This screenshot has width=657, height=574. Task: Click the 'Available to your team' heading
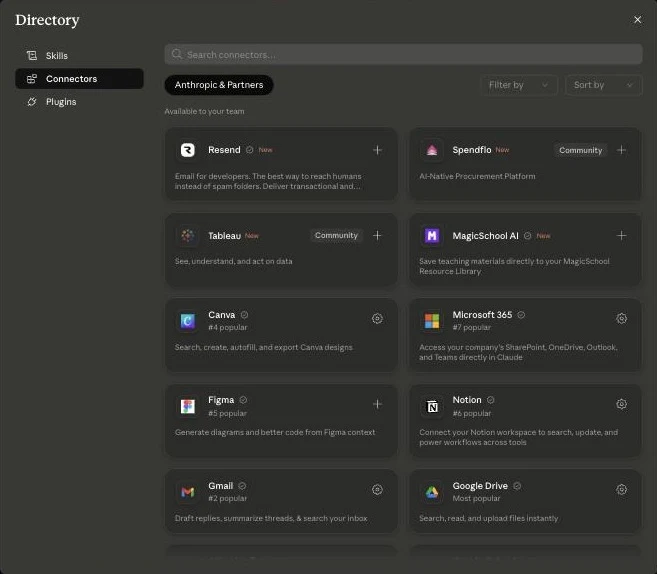coord(204,111)
